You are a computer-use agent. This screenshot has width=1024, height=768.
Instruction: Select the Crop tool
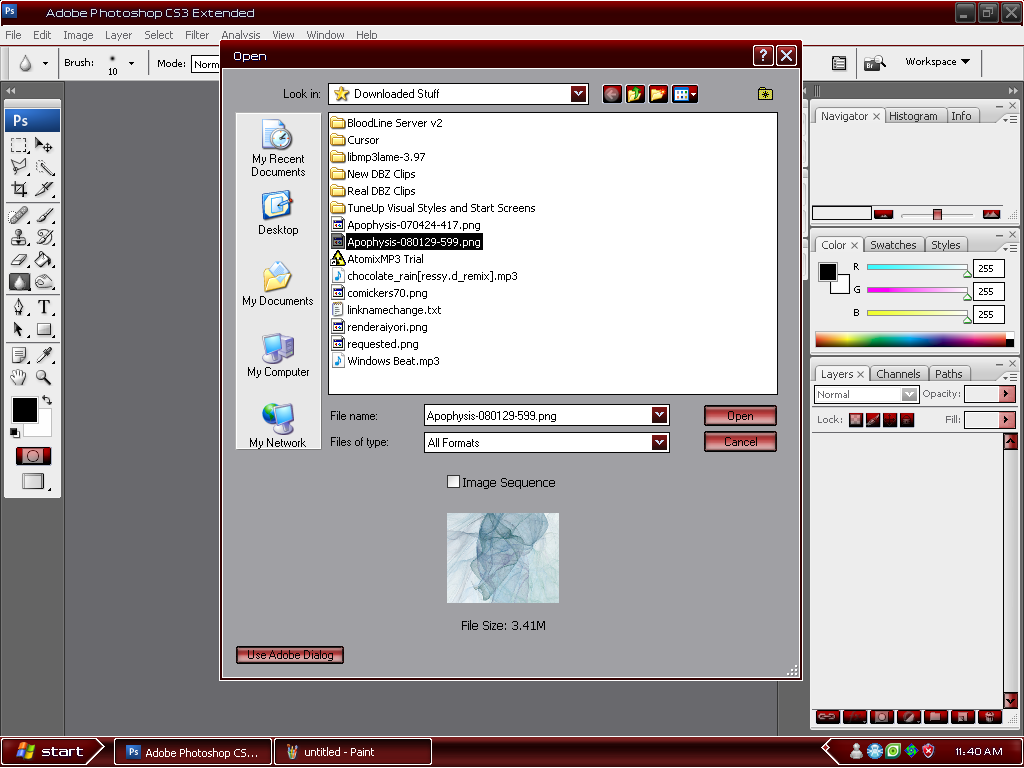[x=19, y=189]
